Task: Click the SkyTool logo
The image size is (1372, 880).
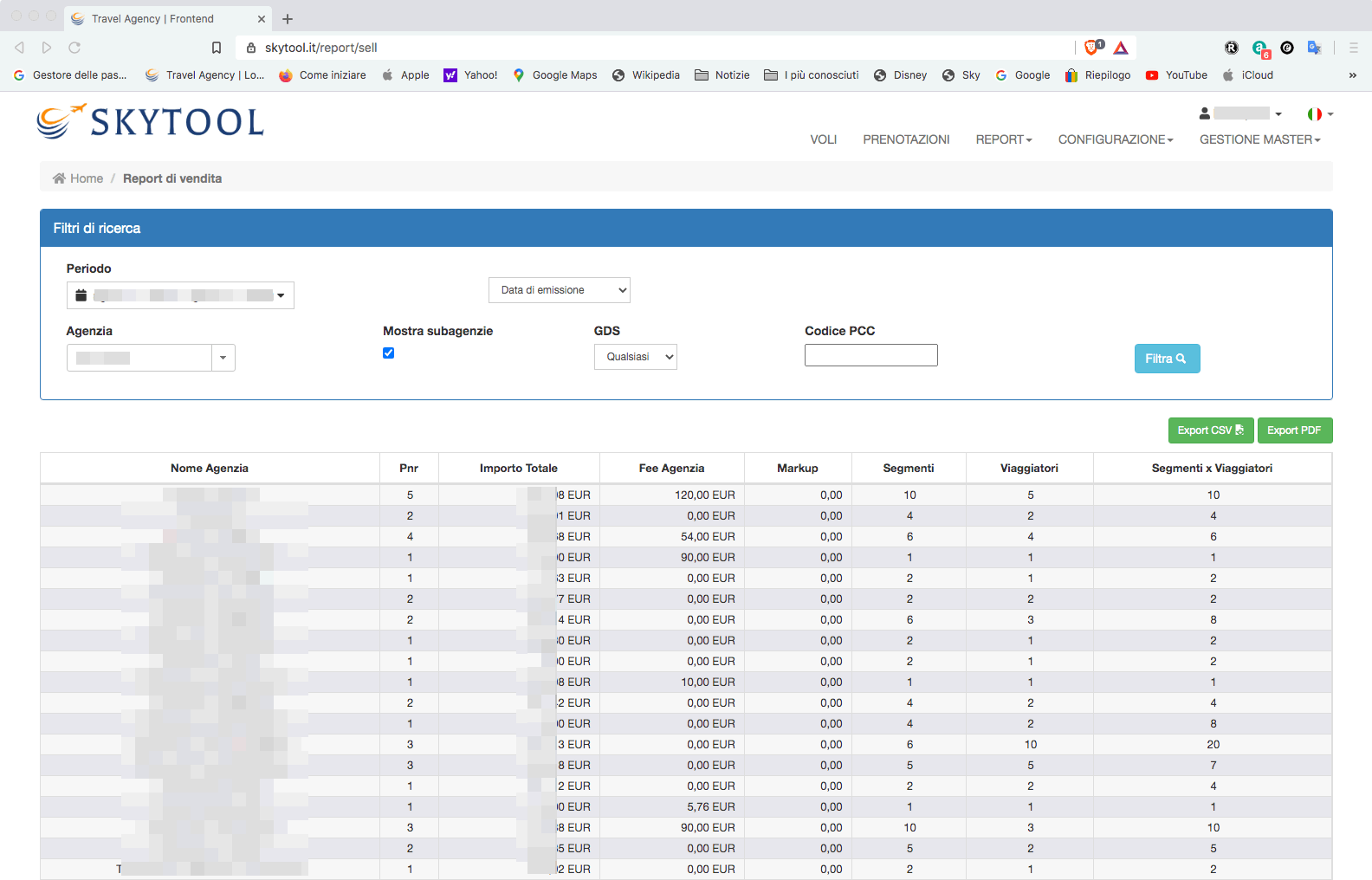Action: point(151,122)
